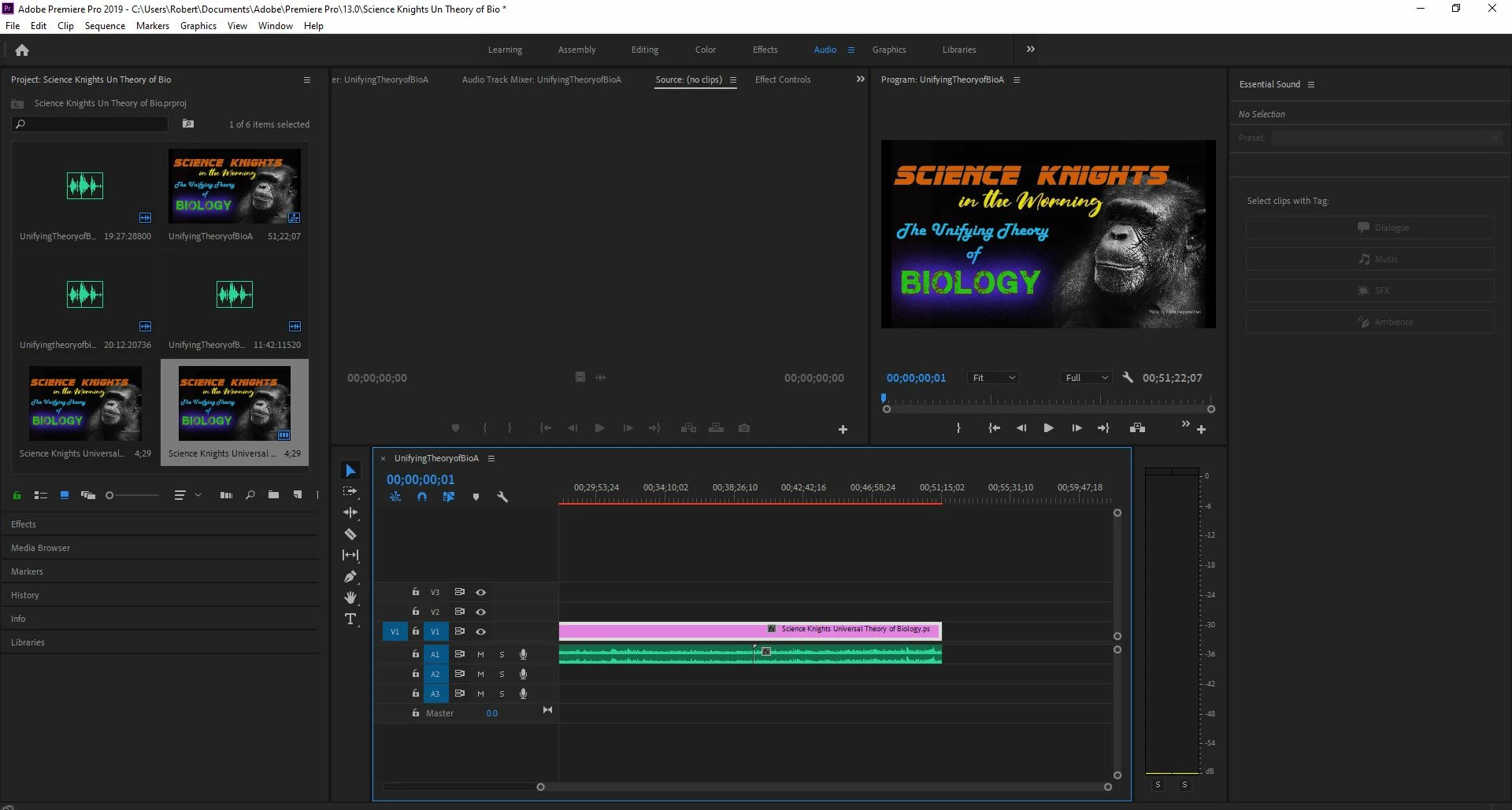
Task: Select the Type tool
Action: point(350,619)
